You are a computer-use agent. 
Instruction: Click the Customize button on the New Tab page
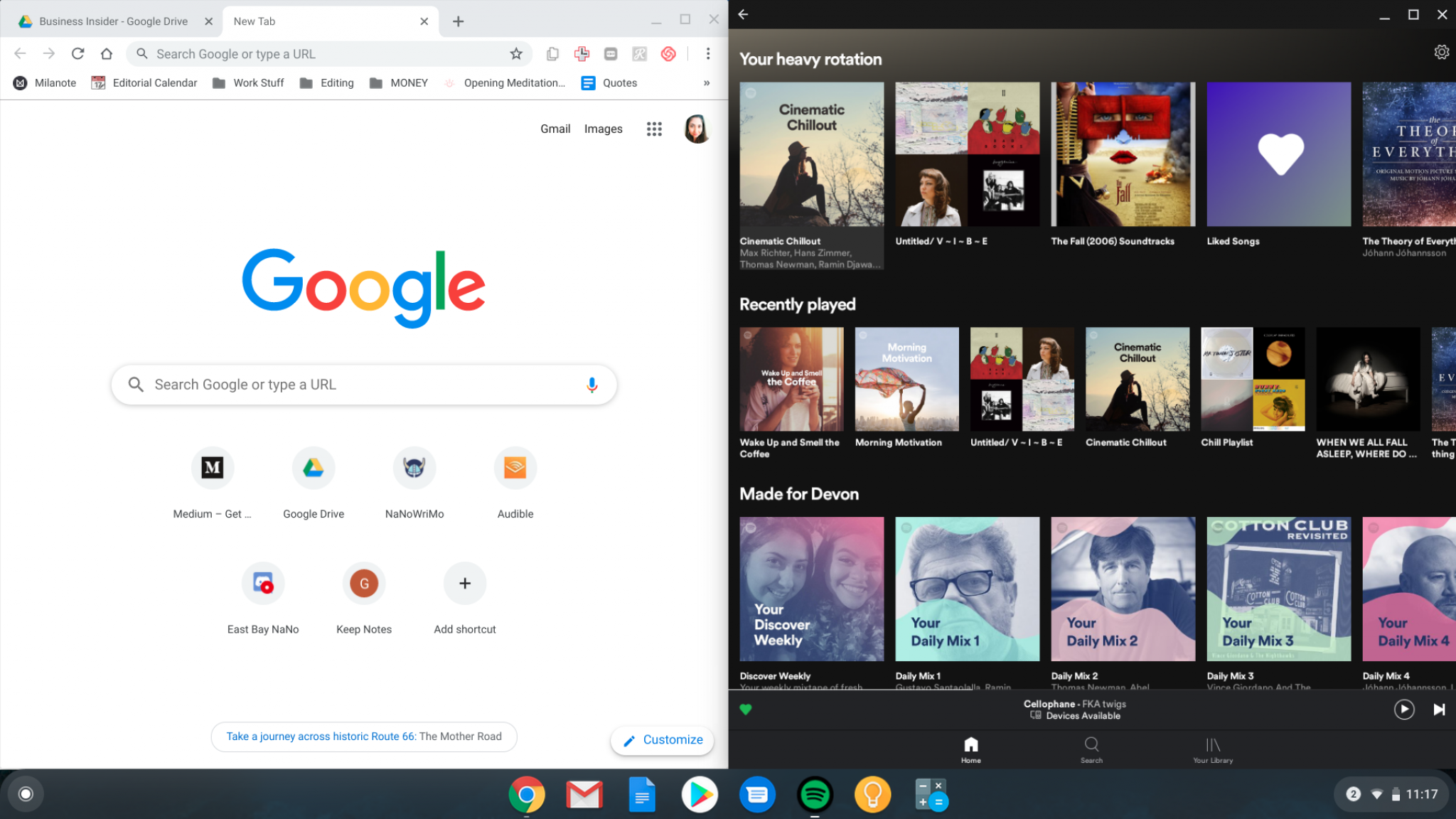tap(661, 739)
